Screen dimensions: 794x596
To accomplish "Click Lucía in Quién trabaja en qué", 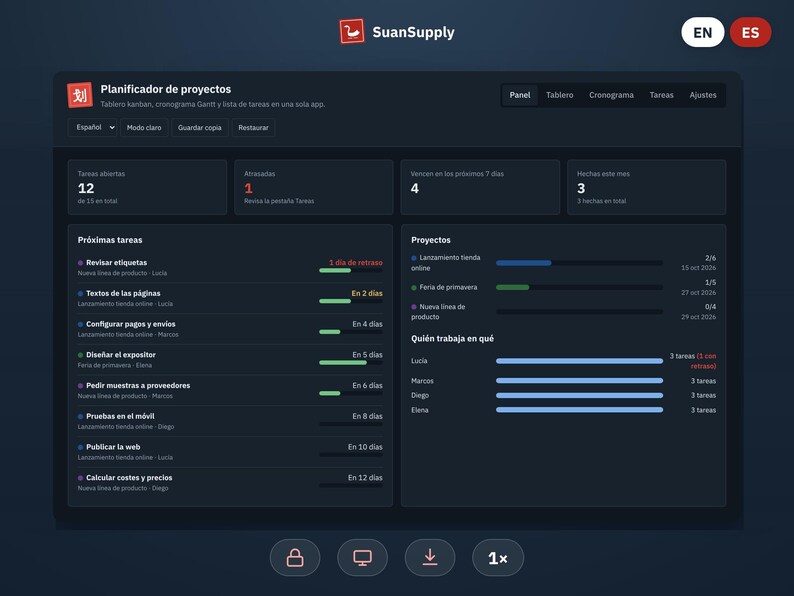I will point(419,361).
